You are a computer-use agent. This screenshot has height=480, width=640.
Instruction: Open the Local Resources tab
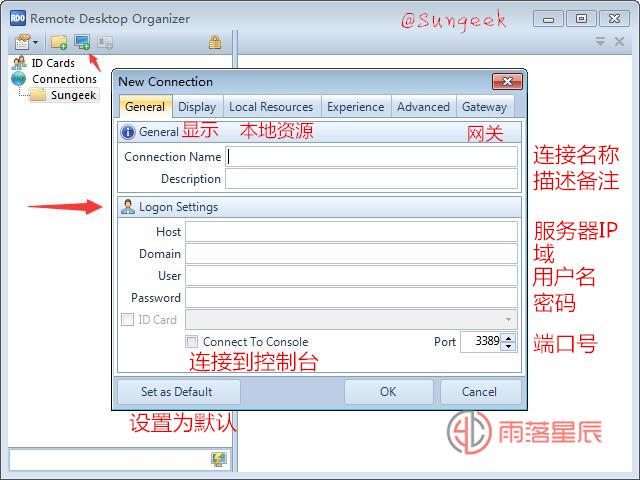click(x=271, y=107)
